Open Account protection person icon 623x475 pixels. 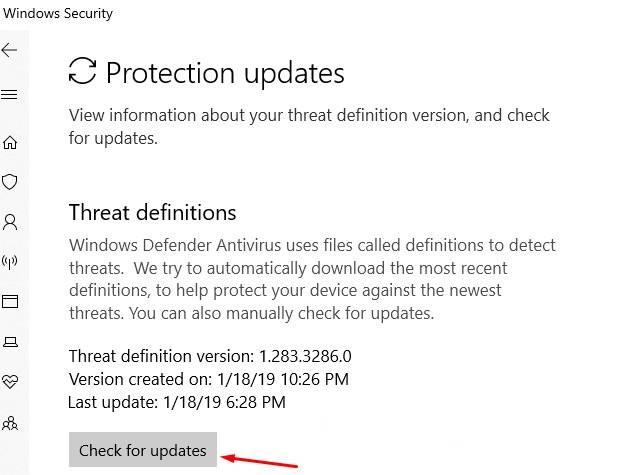click(x=10, y=221)
